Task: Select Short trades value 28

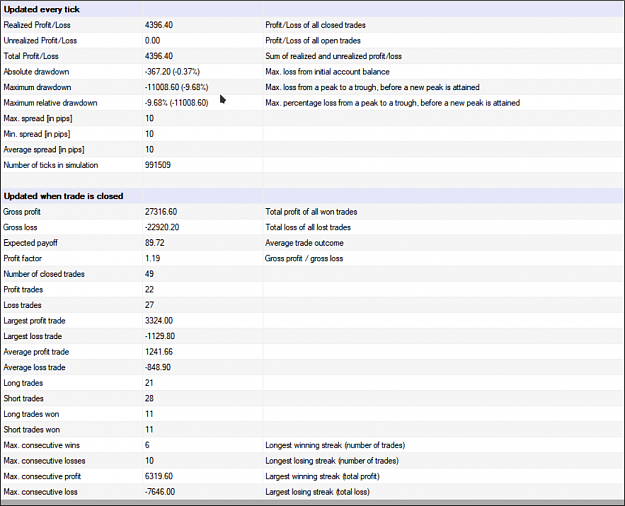Action: point(149,398)
